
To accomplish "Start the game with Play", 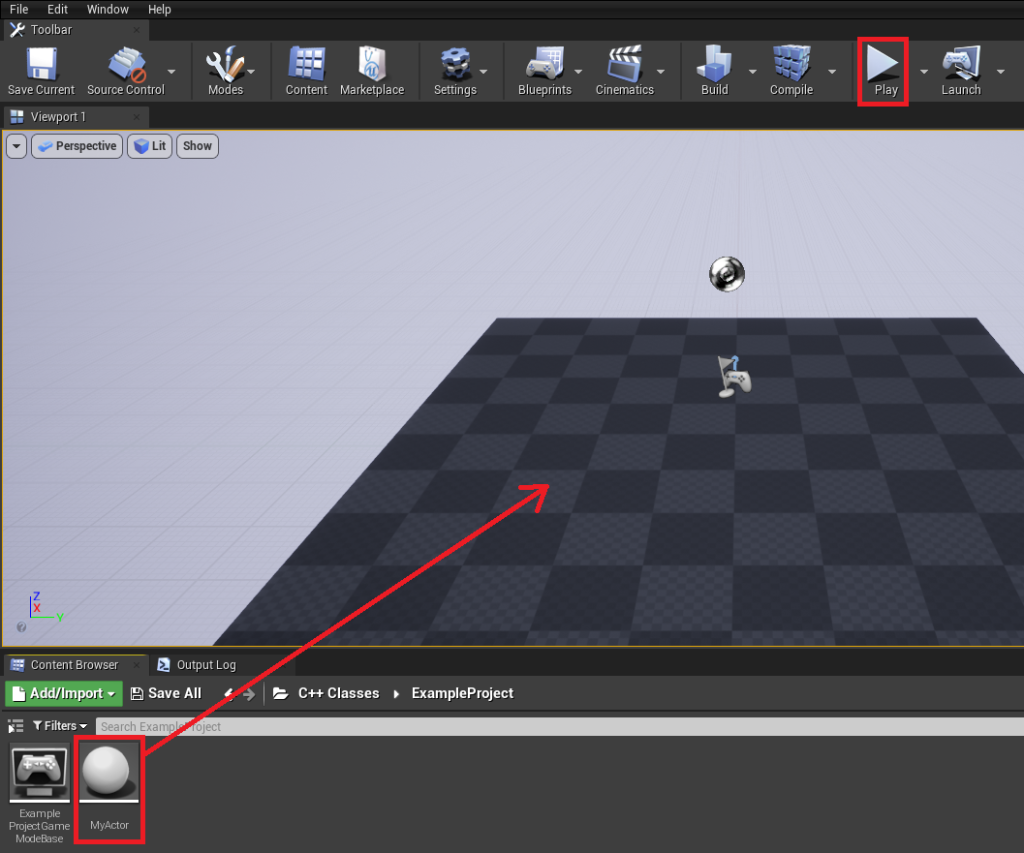I will (883, 71).
